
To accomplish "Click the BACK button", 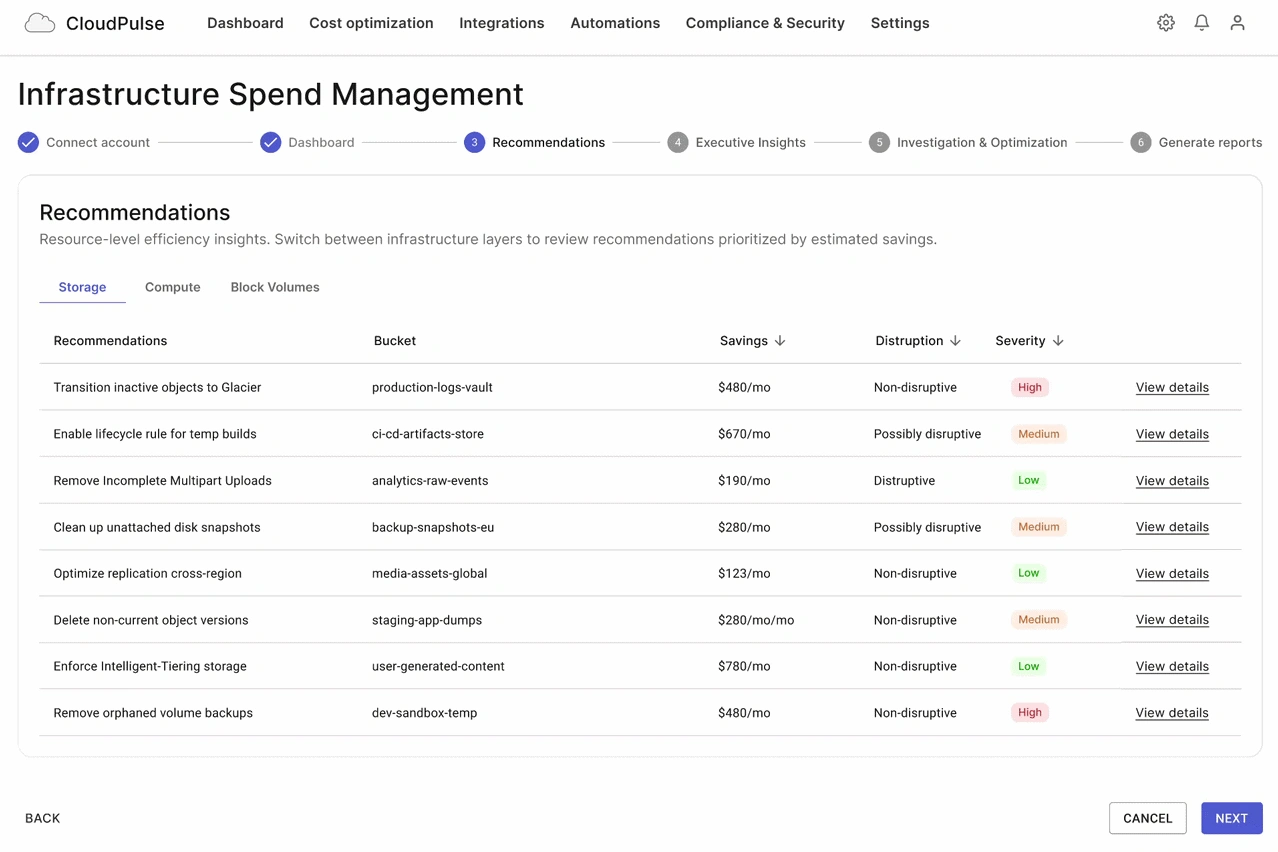I will click(43, 818).
